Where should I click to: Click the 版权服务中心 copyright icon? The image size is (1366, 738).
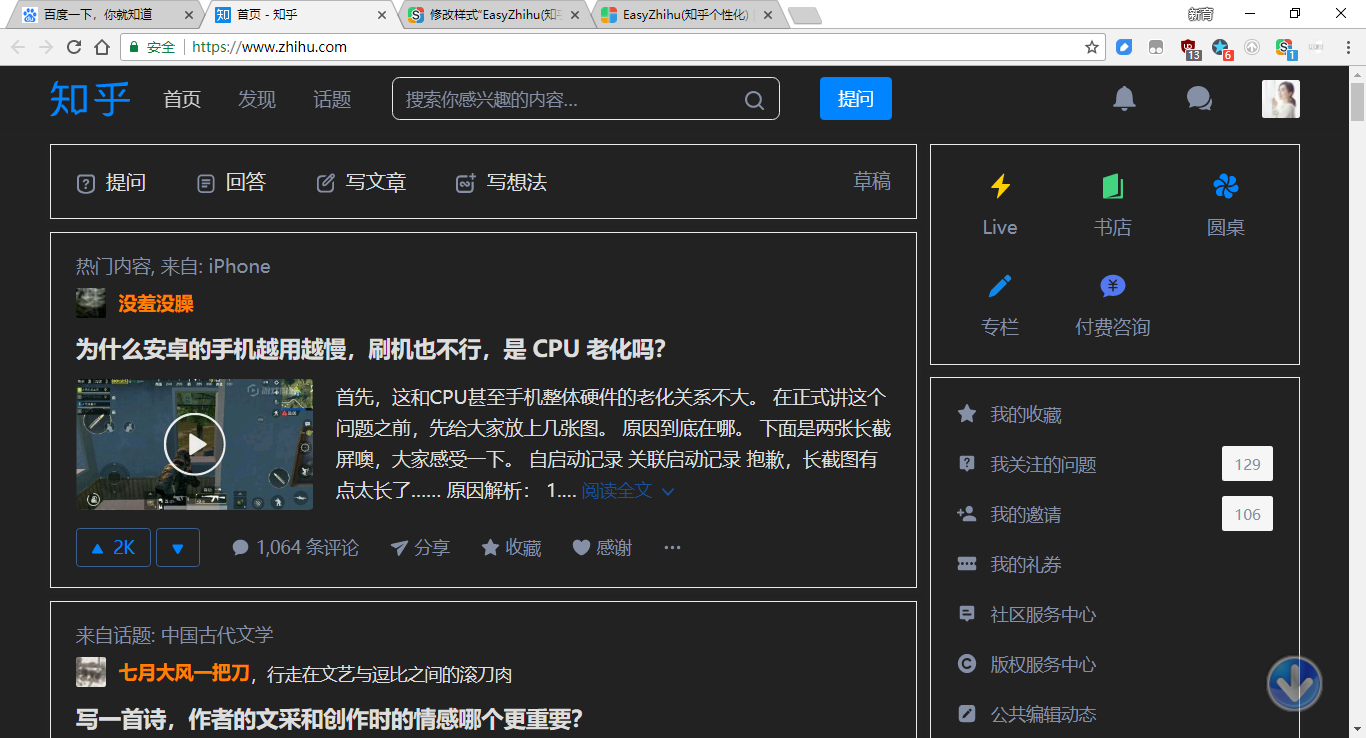coord(967,664)
